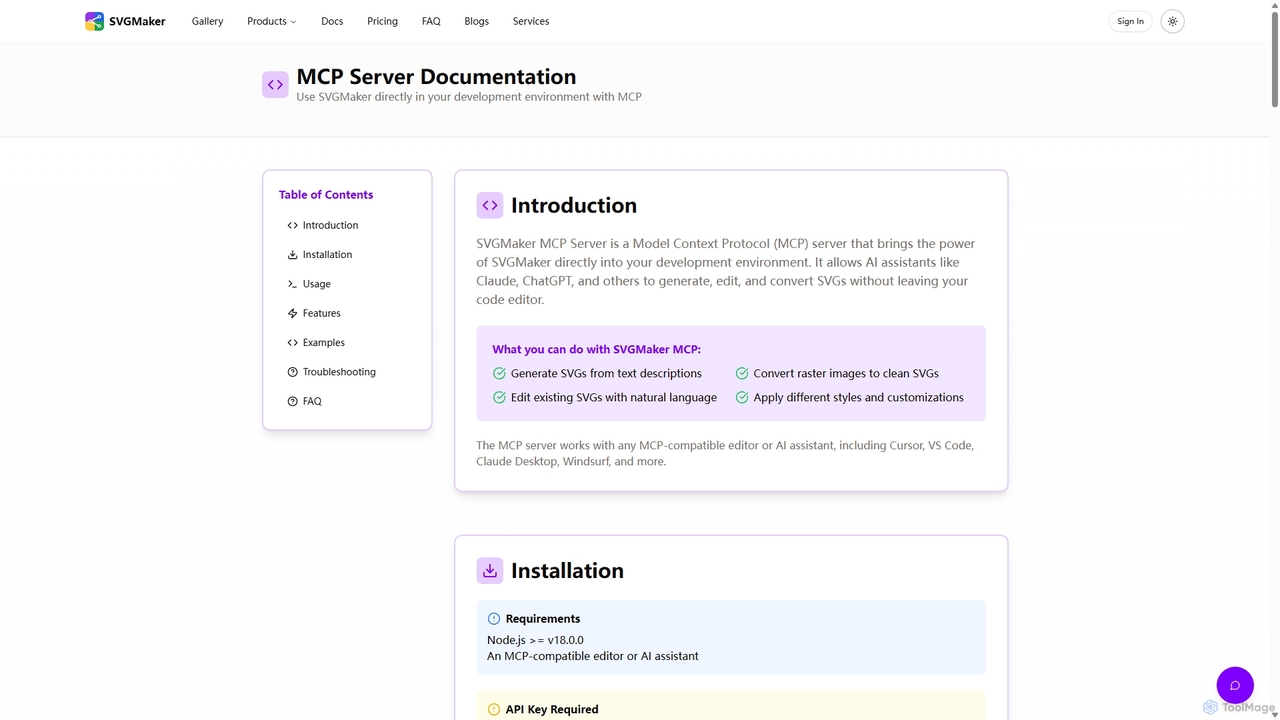Click the Installation section heading

click(567, 571)
